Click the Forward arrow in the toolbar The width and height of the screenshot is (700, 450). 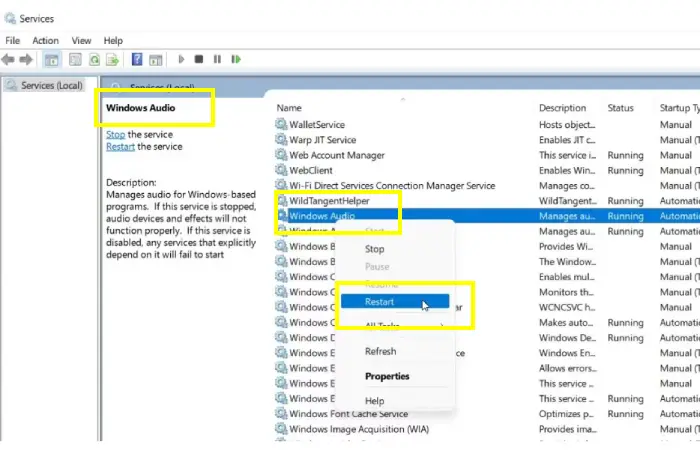pyautogui.click(x=26, y=59)
